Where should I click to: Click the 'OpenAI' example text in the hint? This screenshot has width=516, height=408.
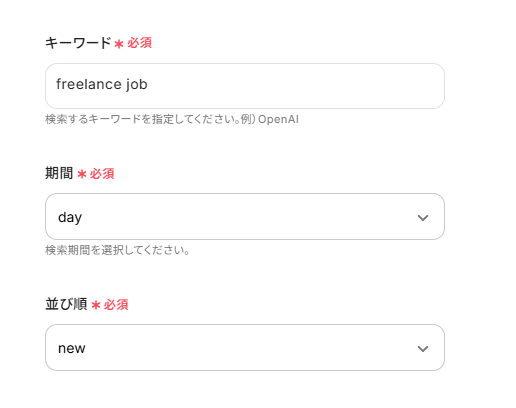coord(278,119)
